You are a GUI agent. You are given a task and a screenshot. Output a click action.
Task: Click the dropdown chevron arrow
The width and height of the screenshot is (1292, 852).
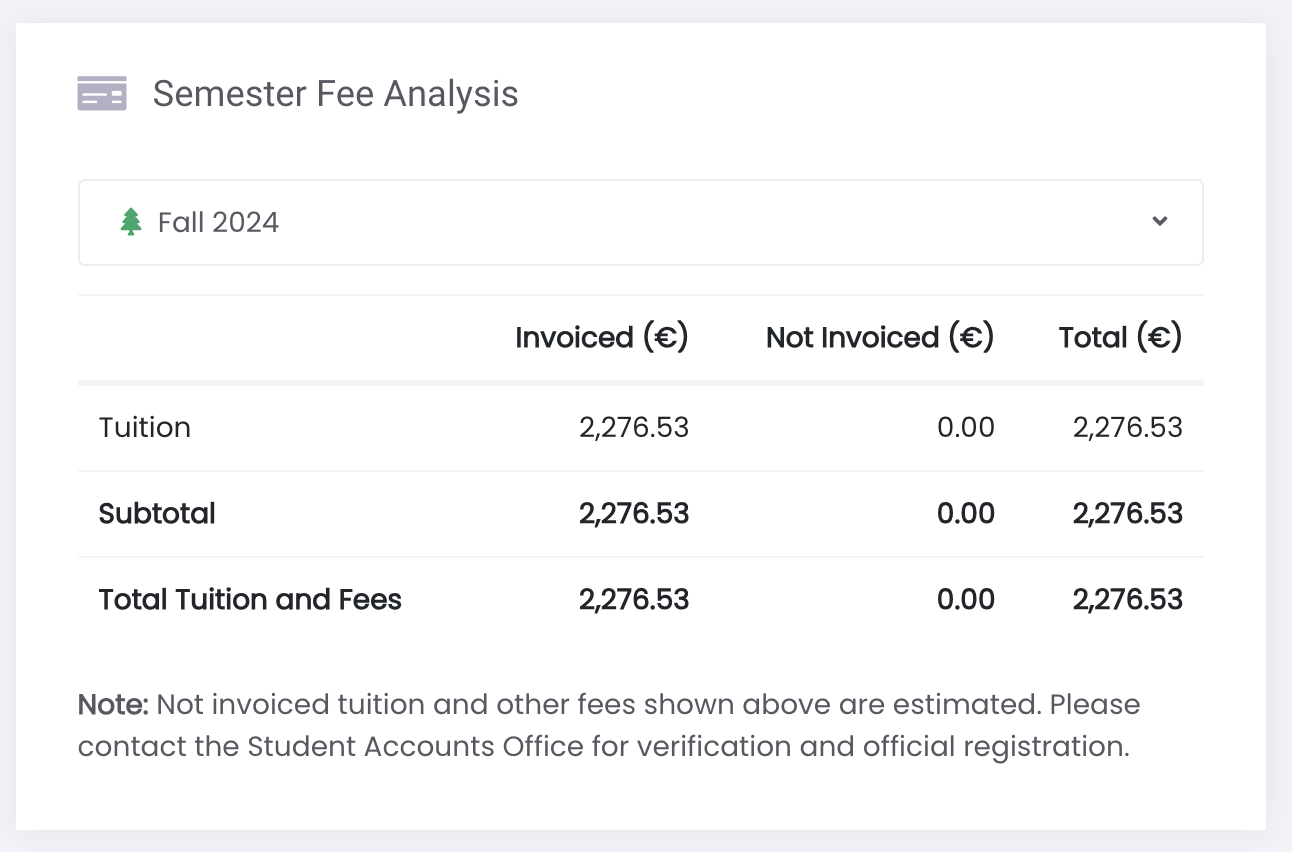click(1160, 221)
